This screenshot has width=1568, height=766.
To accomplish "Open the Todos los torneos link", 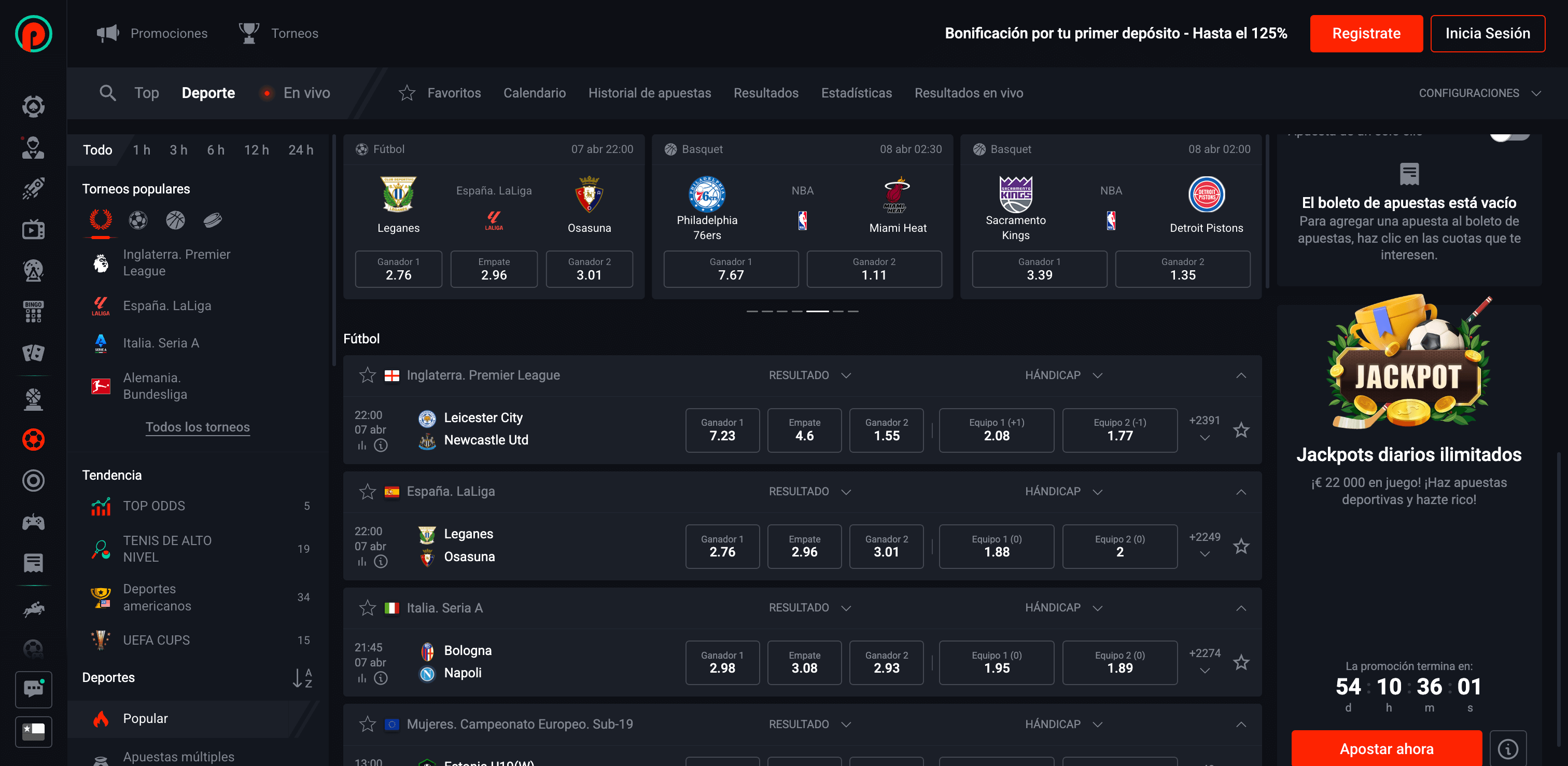I will click(197, 427).
